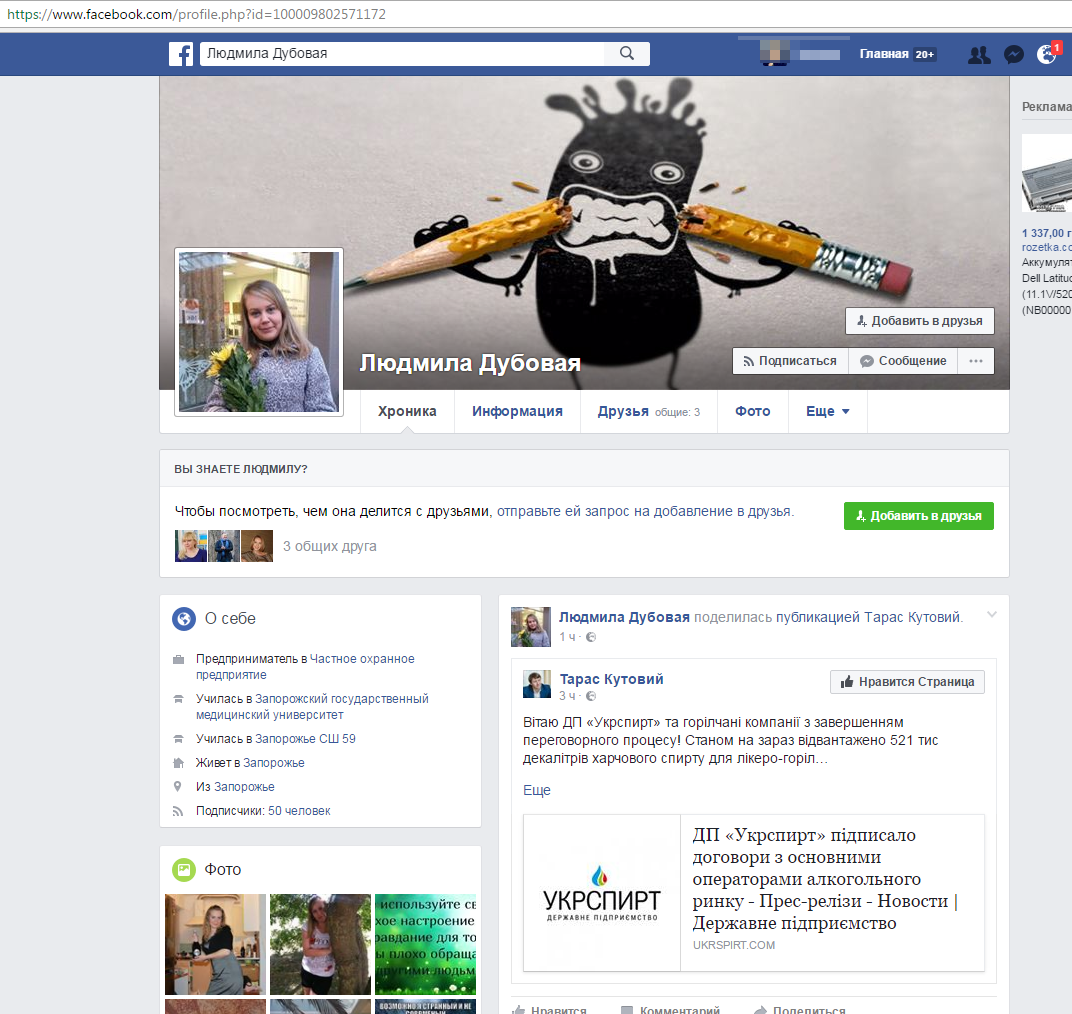
Task: Open the three-dots options on cover photo
Action: coord(975,361)
